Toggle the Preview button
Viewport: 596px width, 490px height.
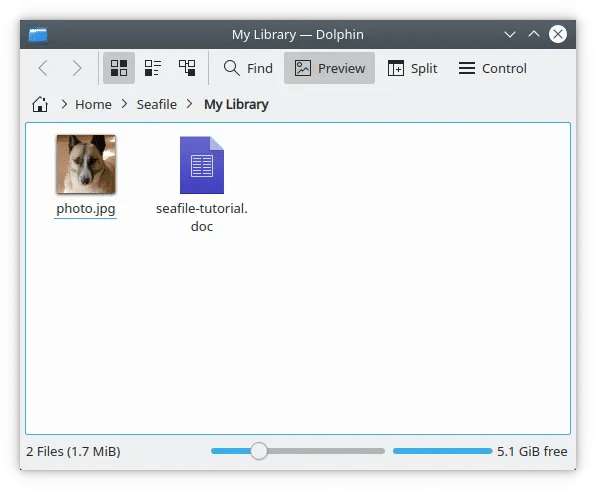(x=330, y=68)
